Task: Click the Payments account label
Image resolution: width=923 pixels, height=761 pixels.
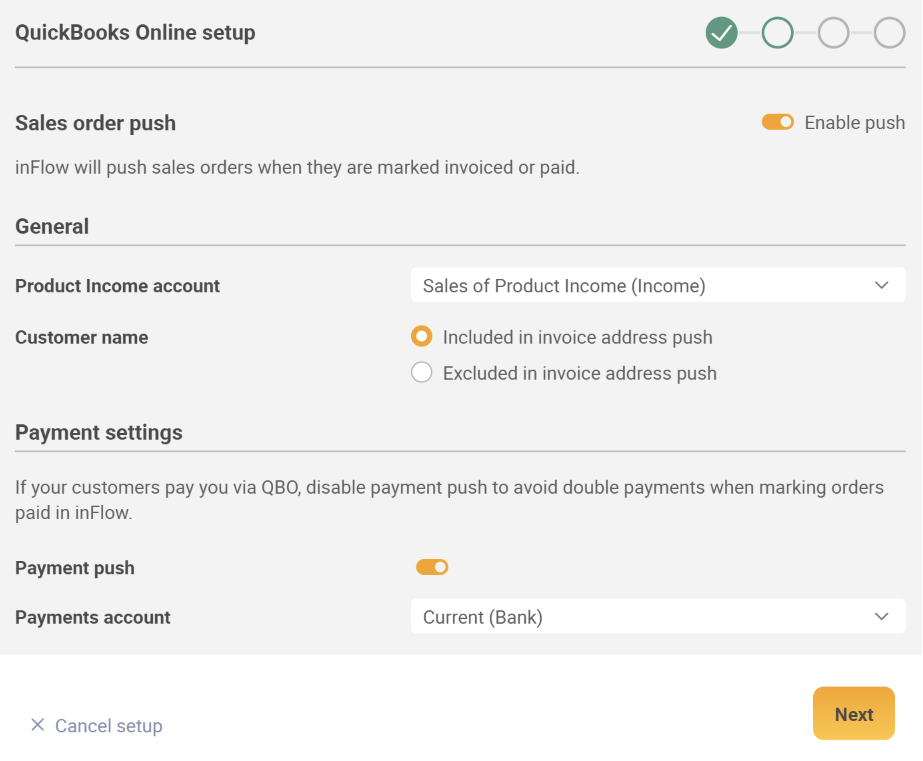Action: [x=92, y=617]
